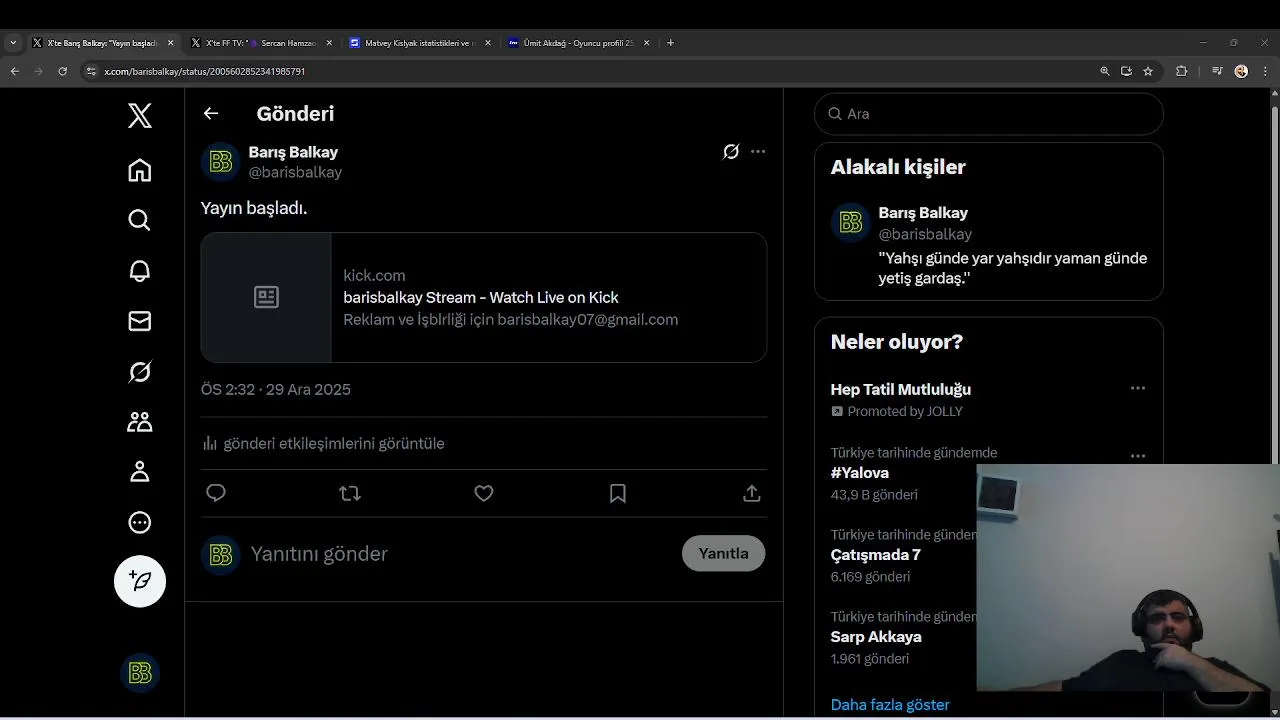1280x720 pixels.
Task: Go back with the Gönderi arrow
Action: click(x=211, y=114)
